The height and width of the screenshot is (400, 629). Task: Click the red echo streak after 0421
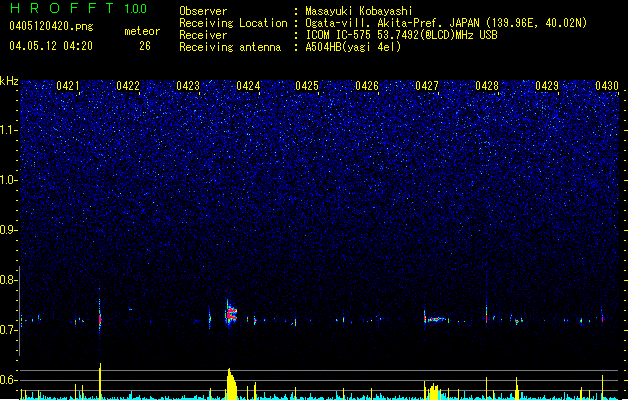pyautogui.click(x=100, y=317)
